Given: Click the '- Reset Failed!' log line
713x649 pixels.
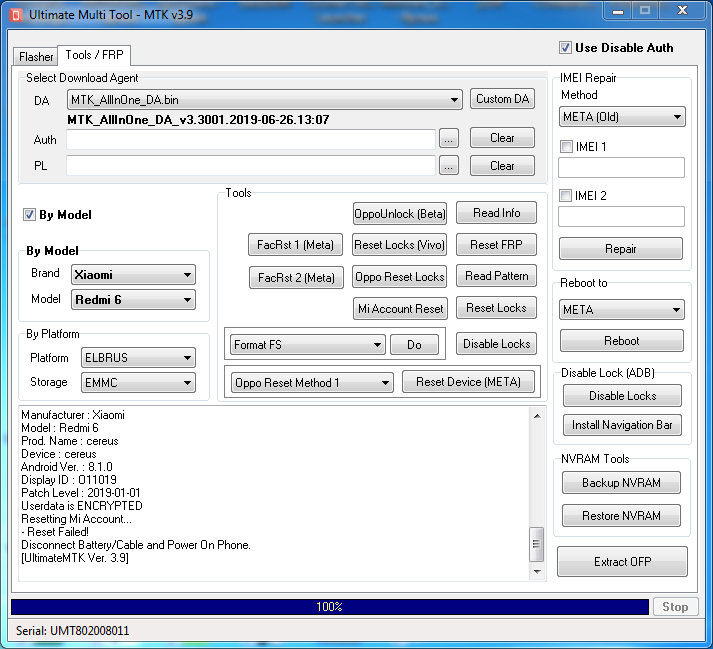Looking at the screenshot, I should coord(55,532).
